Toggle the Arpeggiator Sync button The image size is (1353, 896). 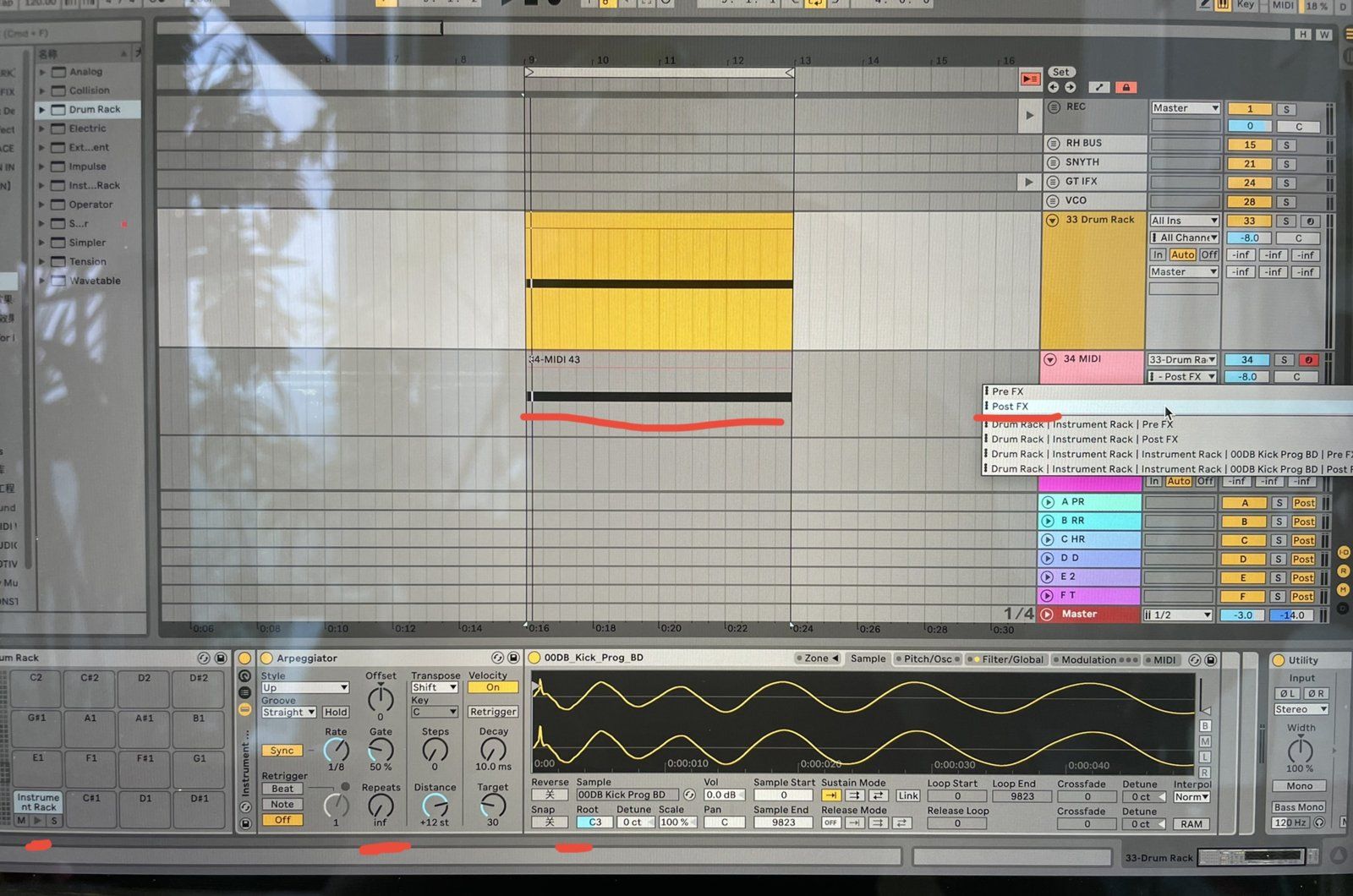(282, 751)
